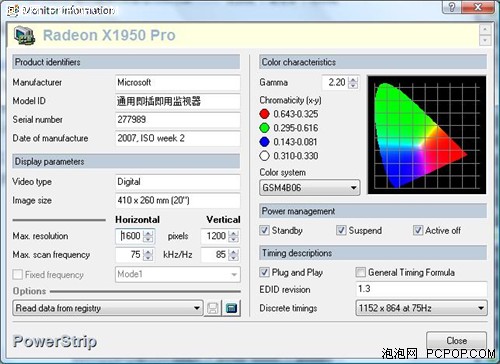Click the white point chromaticity indicator
The width and height of the screenshot is (500, 364).
(264, 156)
